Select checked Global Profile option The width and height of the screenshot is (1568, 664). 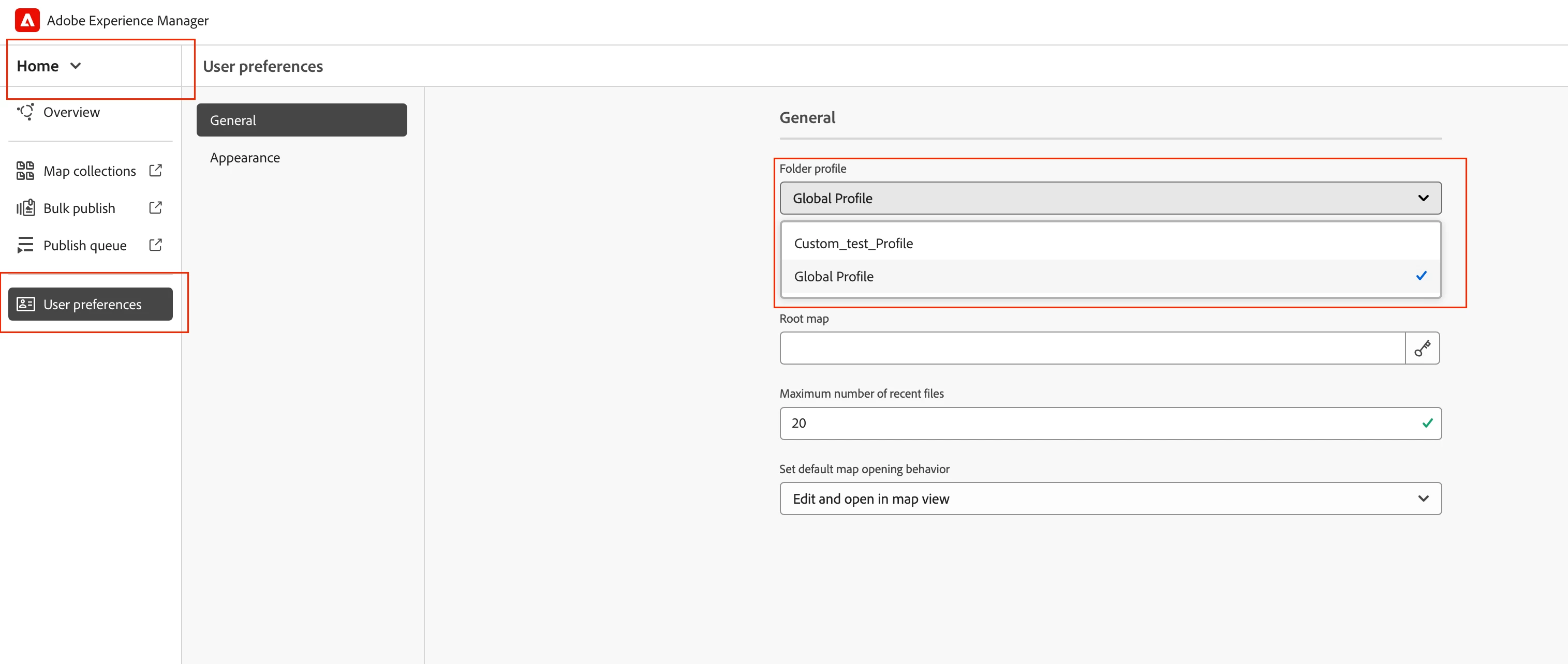point(834,277)
